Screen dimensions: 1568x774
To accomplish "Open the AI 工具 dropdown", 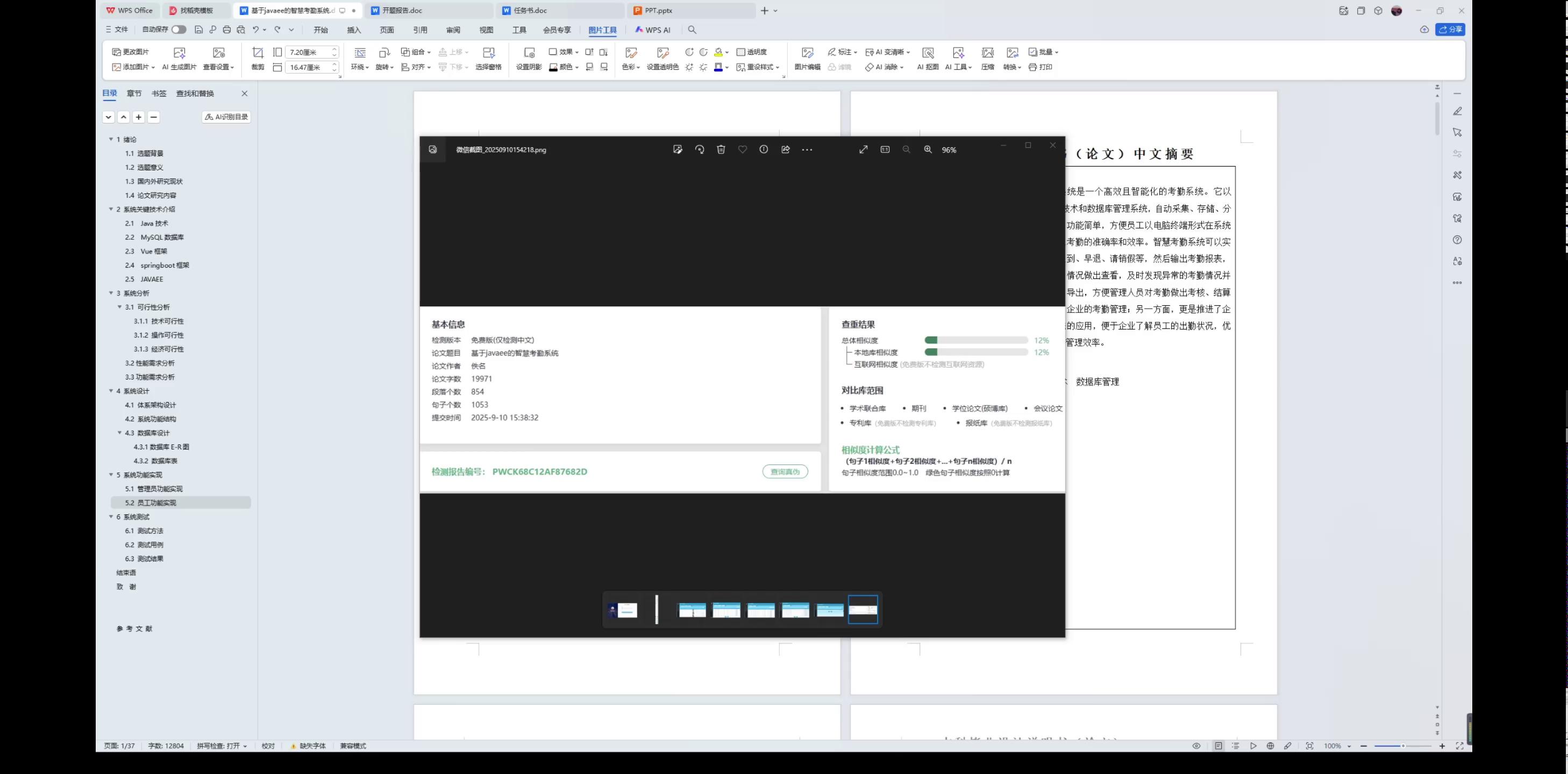I will click(958, 67).
